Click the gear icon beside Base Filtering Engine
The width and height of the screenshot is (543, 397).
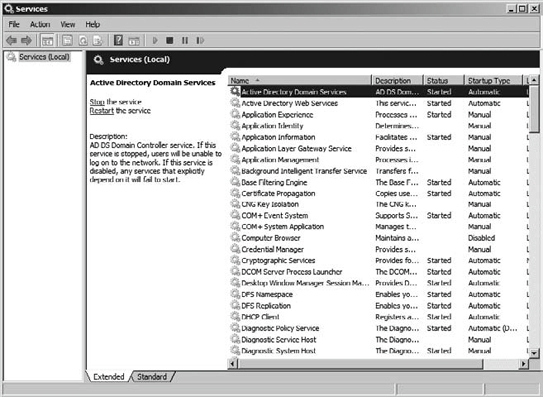(235, 182)
